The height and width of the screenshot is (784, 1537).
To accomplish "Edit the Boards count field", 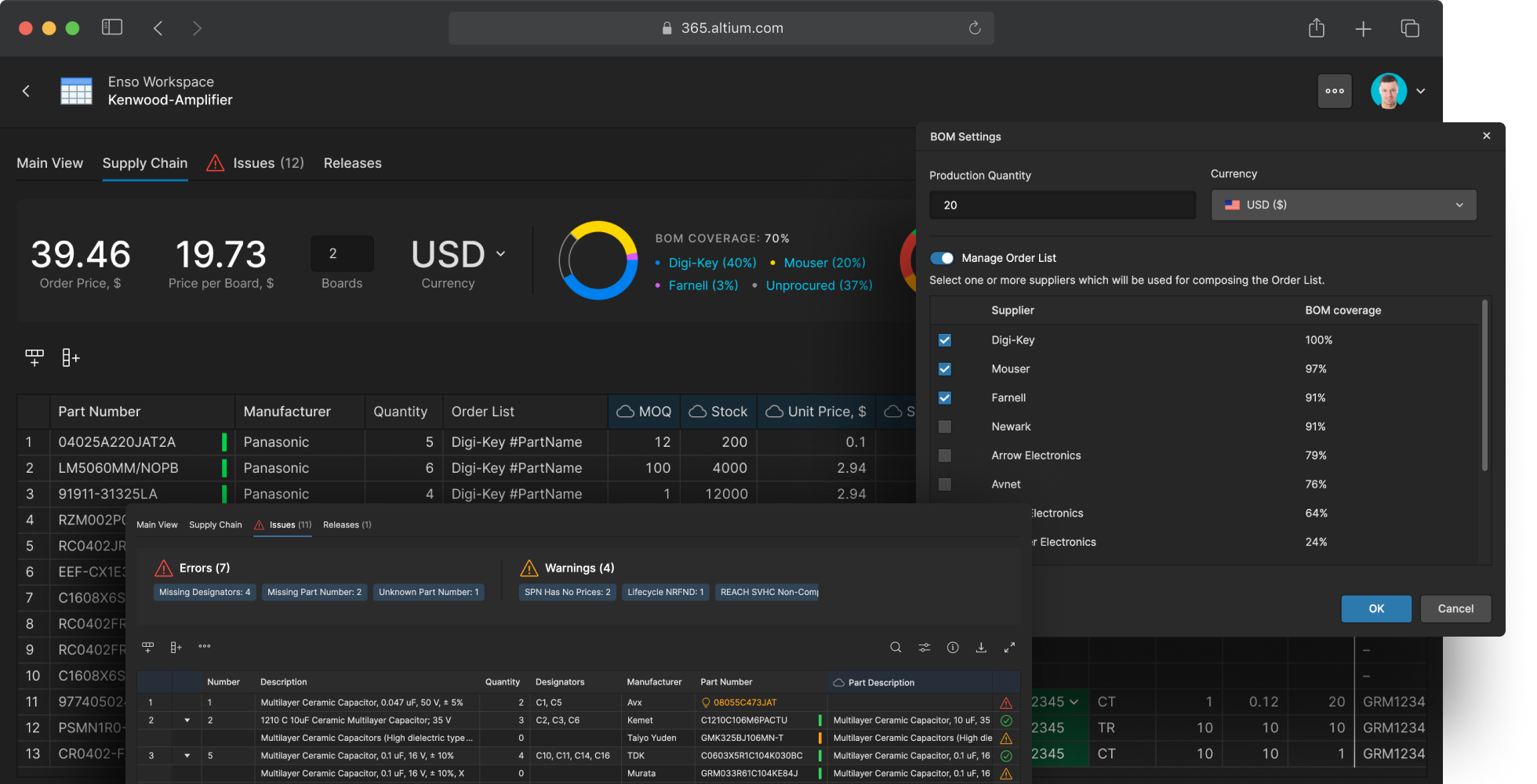I will (342, 254).
